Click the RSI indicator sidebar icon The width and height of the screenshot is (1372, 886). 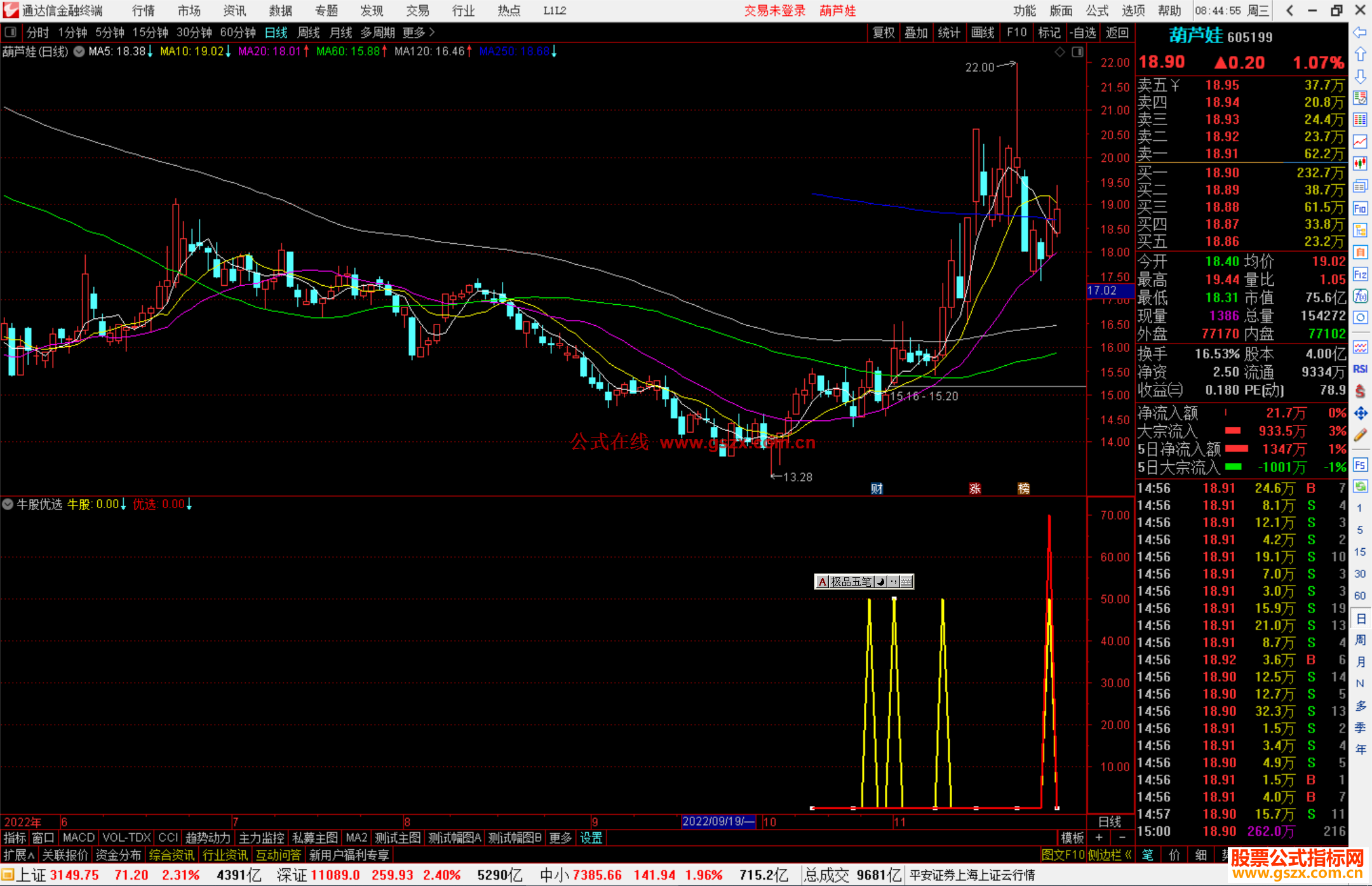[x=1360, y=369]
